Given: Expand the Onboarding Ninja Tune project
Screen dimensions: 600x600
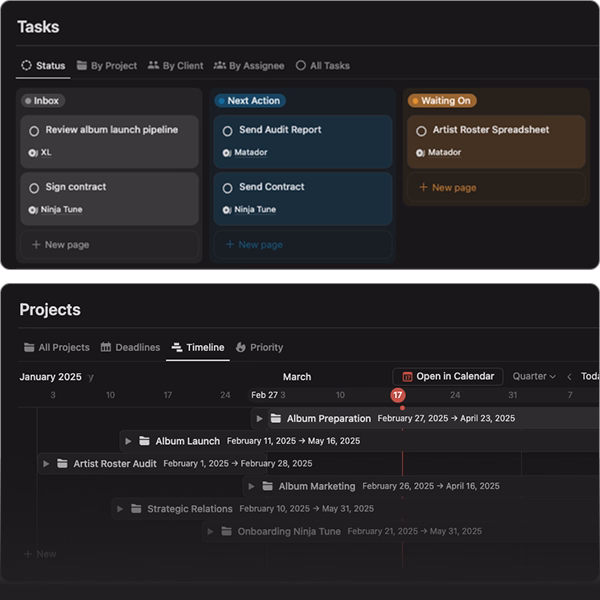Looking at the screenshot, I should point(210,532).
